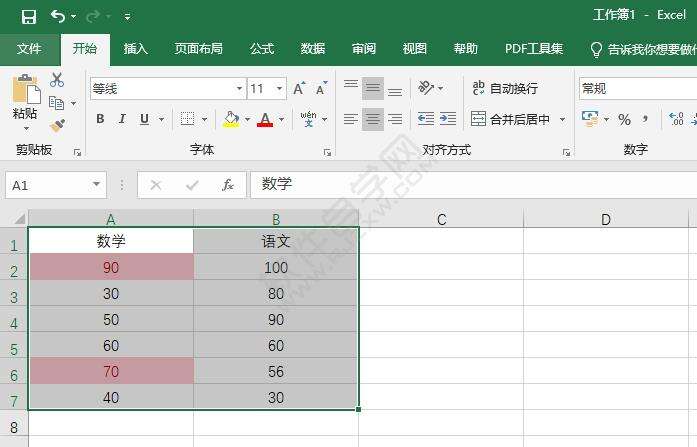Switch to the 数据 tab
Viewport: 697px width, 447px height.
[313, 48]
